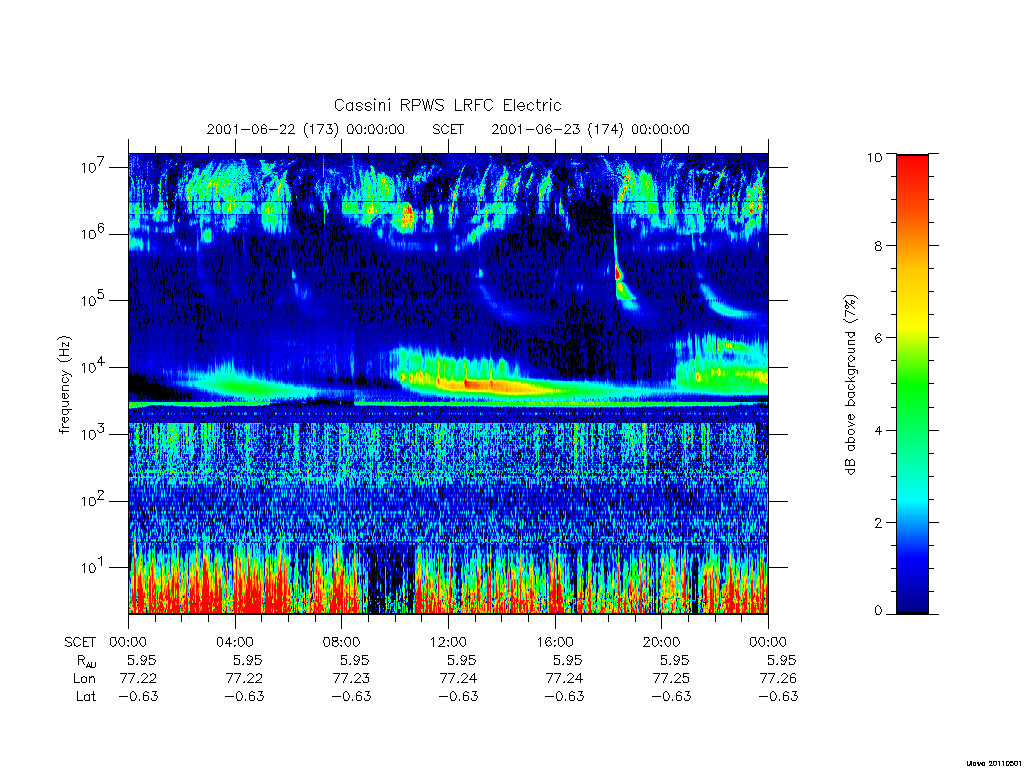Click longitude value '77.25'
Image resolution: width=1024 pixels, height=768 pixels.
click(671, 679)
